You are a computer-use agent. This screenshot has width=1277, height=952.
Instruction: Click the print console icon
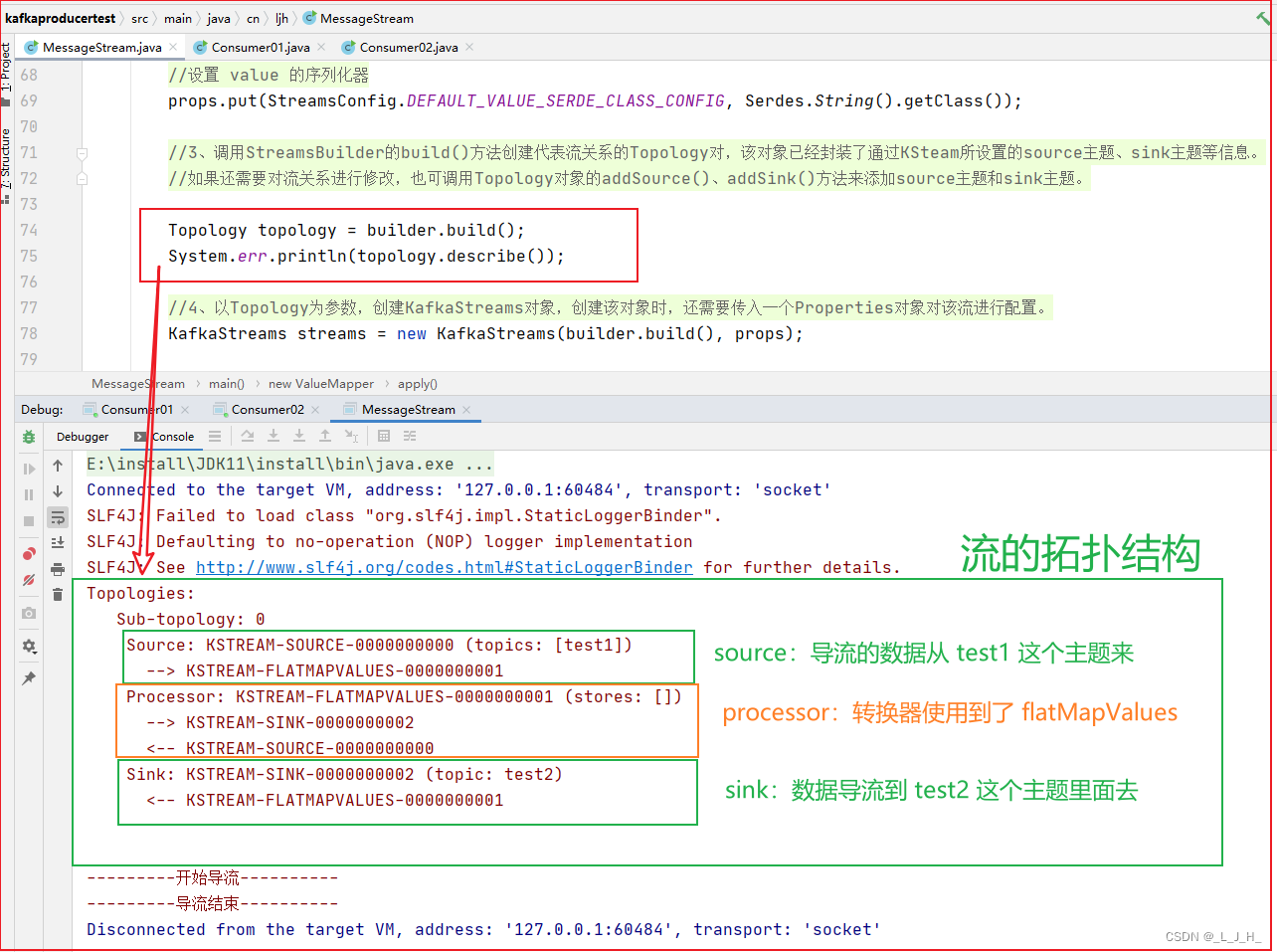58,569
